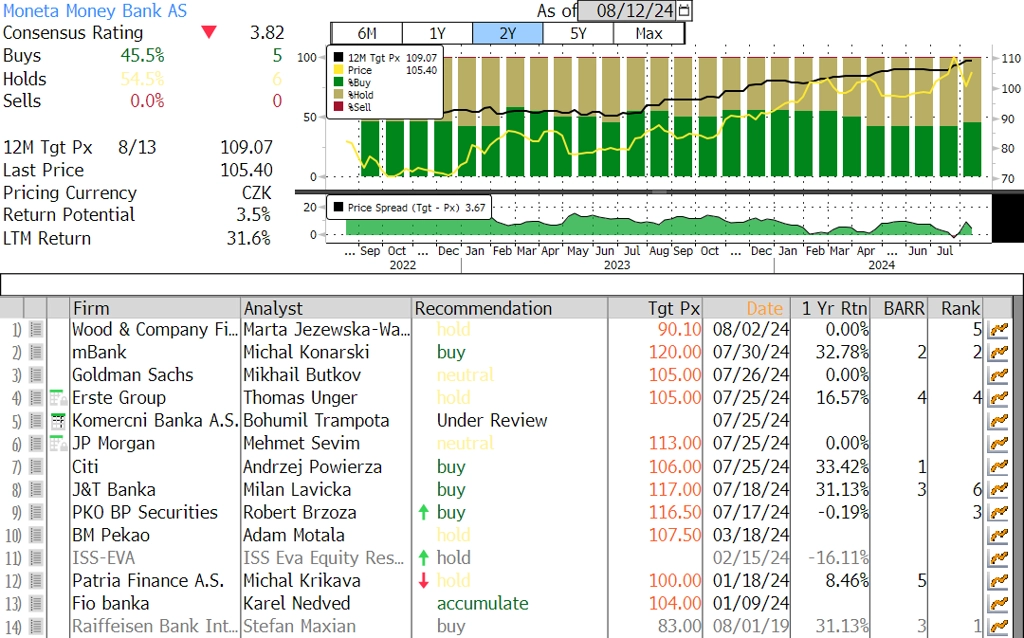Click the PKO BP Securities firm name
This screenshot has width=1024, height=638.
tap(145, 513)
